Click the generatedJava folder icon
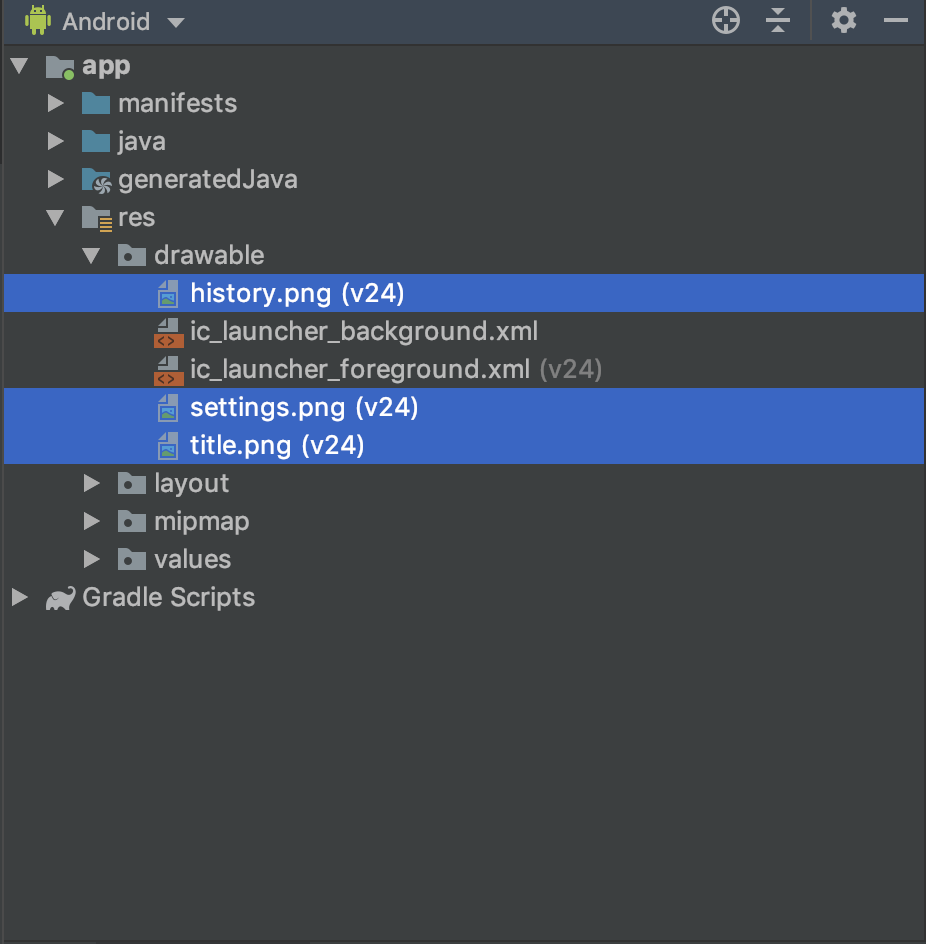The image size is (926, 944). (x=96, y=181)
